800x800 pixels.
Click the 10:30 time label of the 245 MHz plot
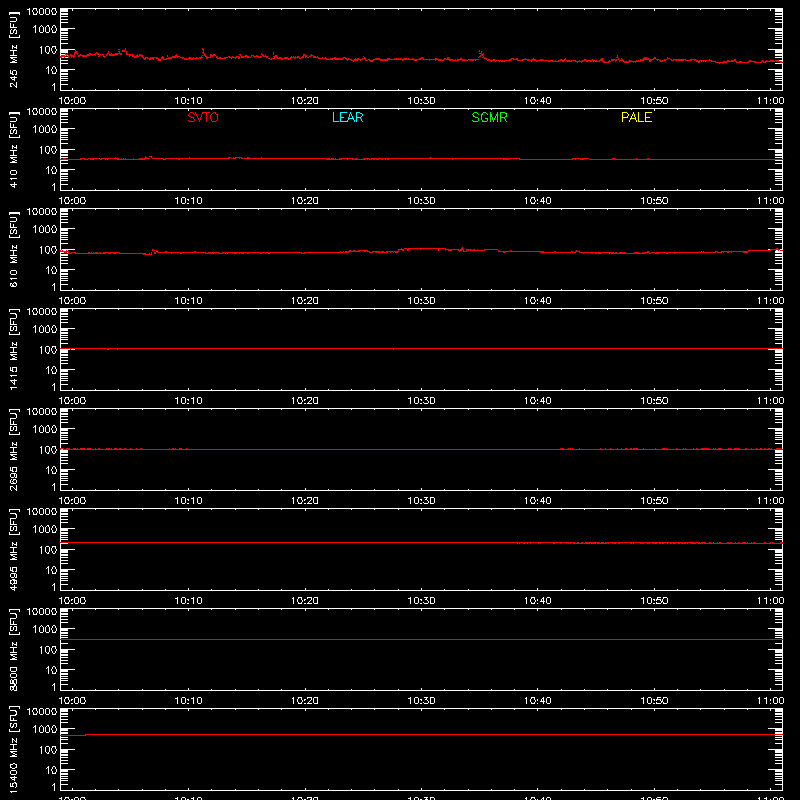[421, 101]
